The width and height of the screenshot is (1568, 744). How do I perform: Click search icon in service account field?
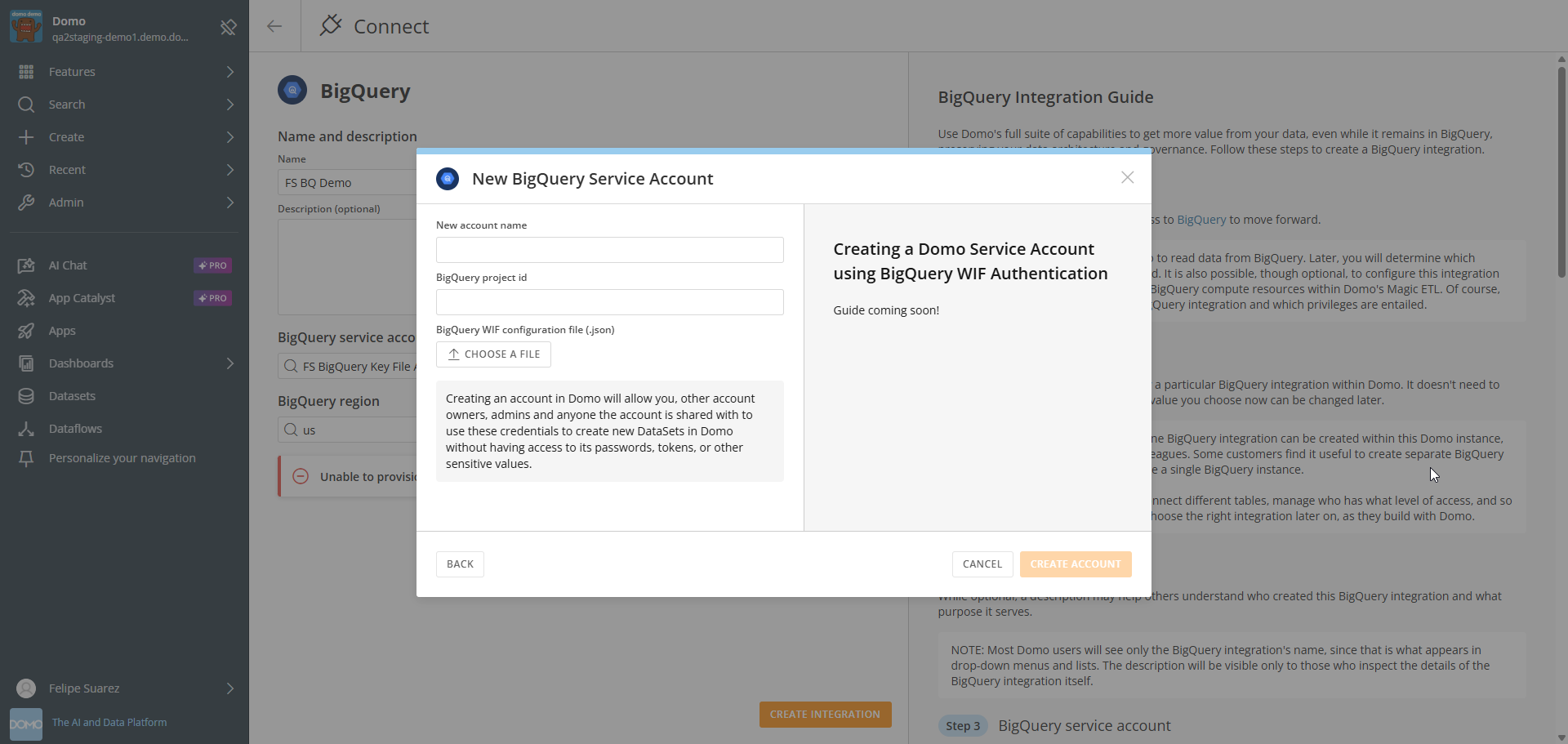(291, 366)
